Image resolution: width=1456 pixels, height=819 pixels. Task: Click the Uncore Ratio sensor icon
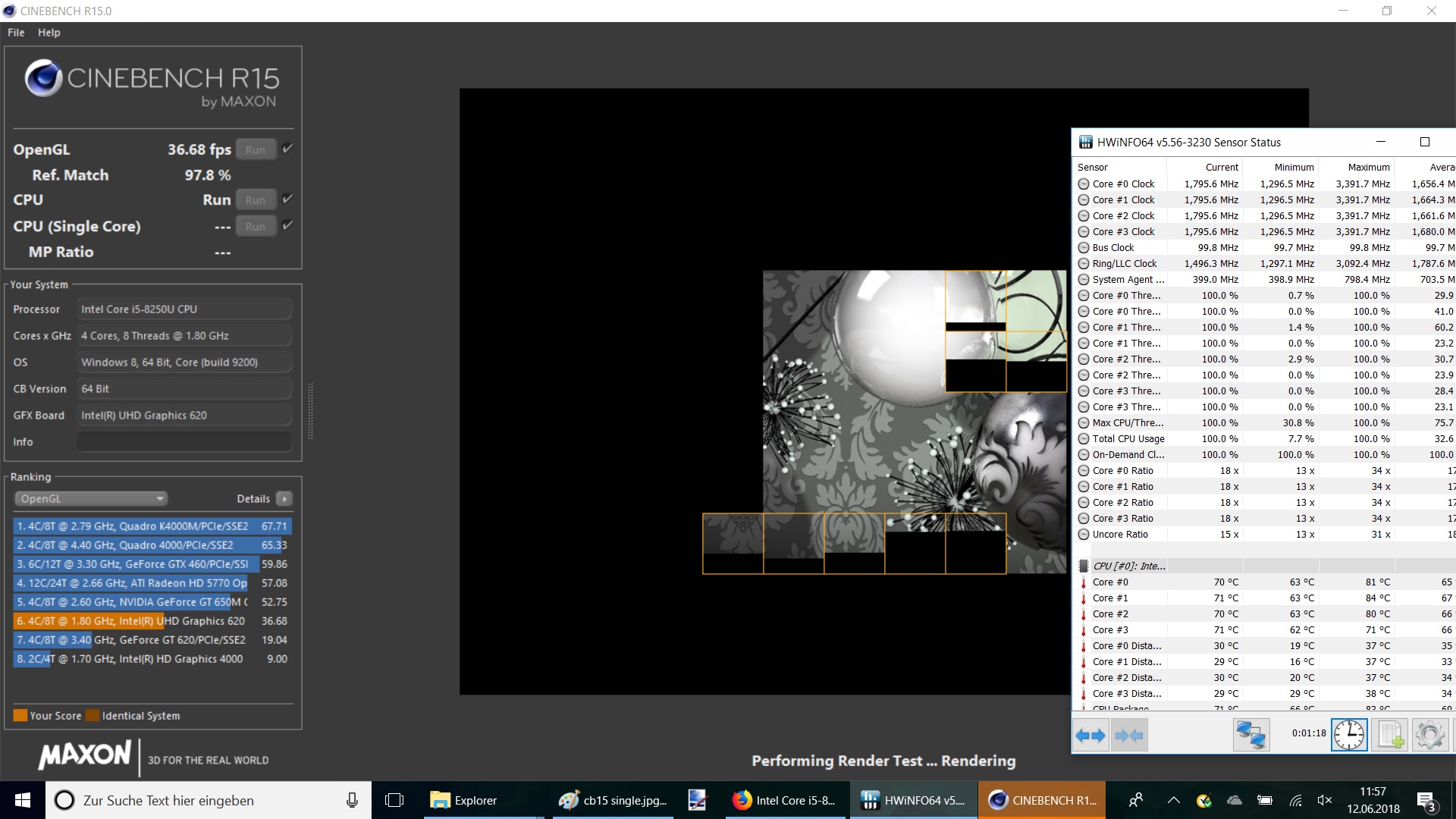(1084, 535)
